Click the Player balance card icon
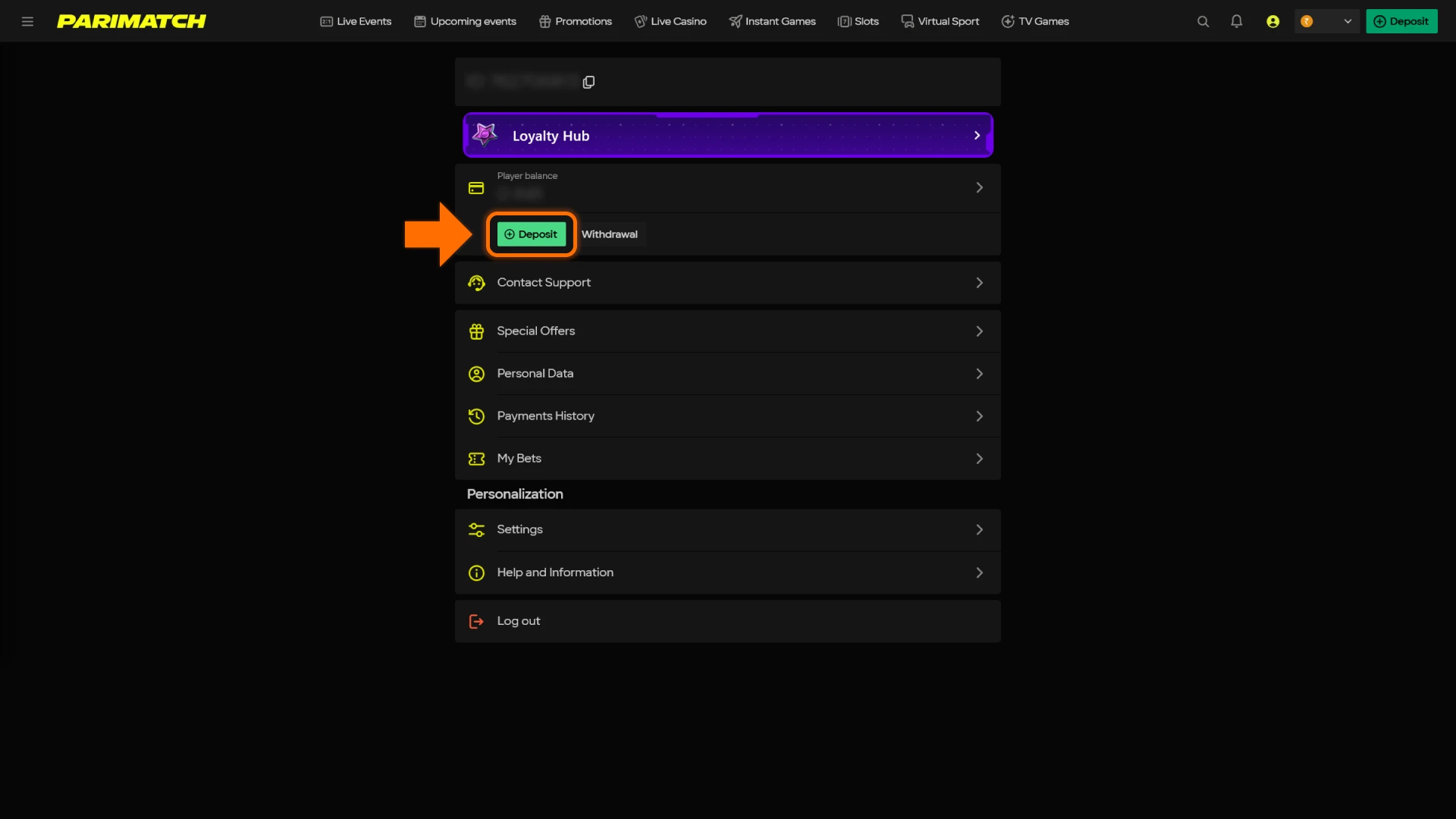The image size is (1456, 819). 476,188
